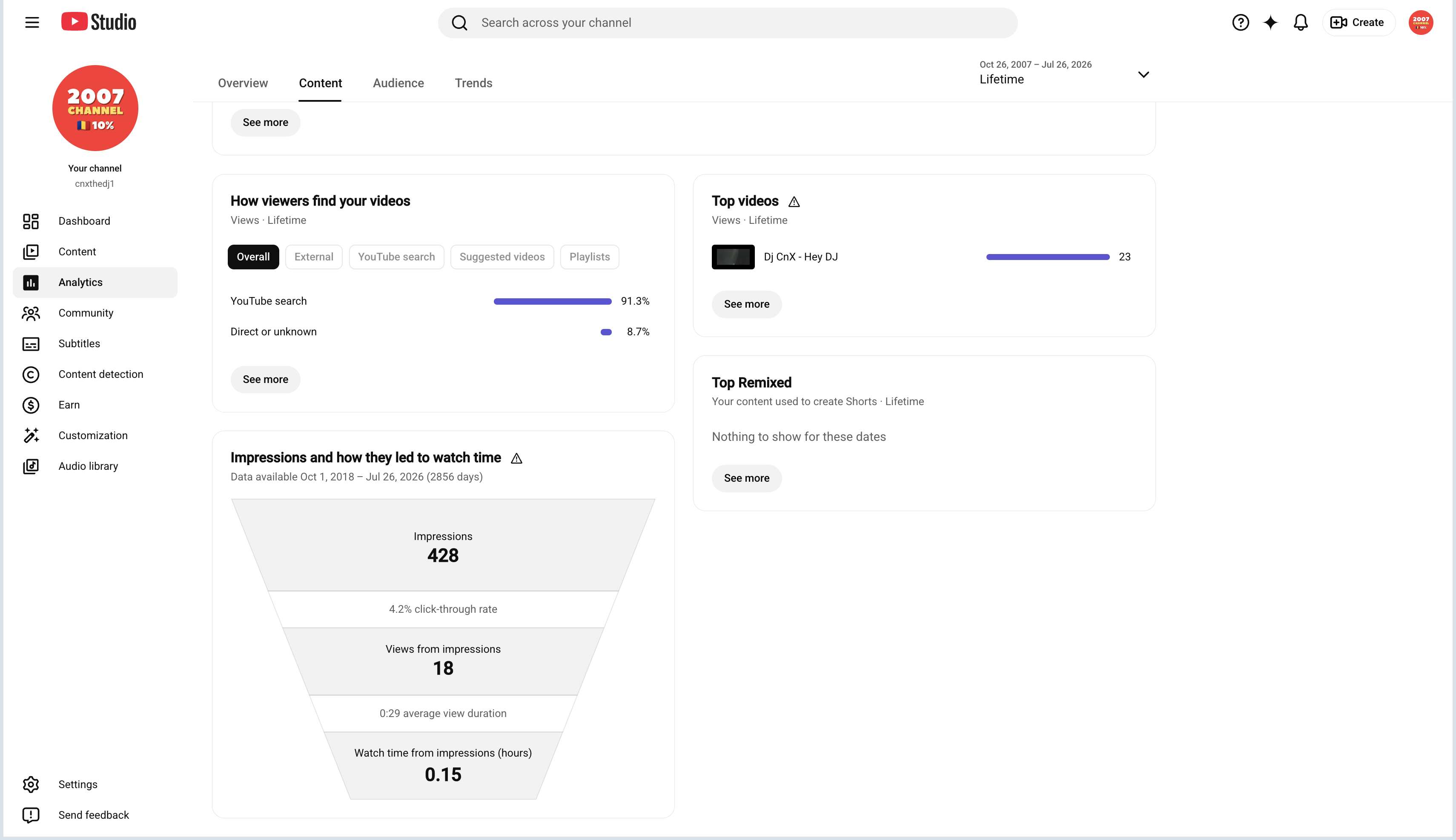Click the 0:29 average view duration text
1456x840 pixels.
coord(443,713)
